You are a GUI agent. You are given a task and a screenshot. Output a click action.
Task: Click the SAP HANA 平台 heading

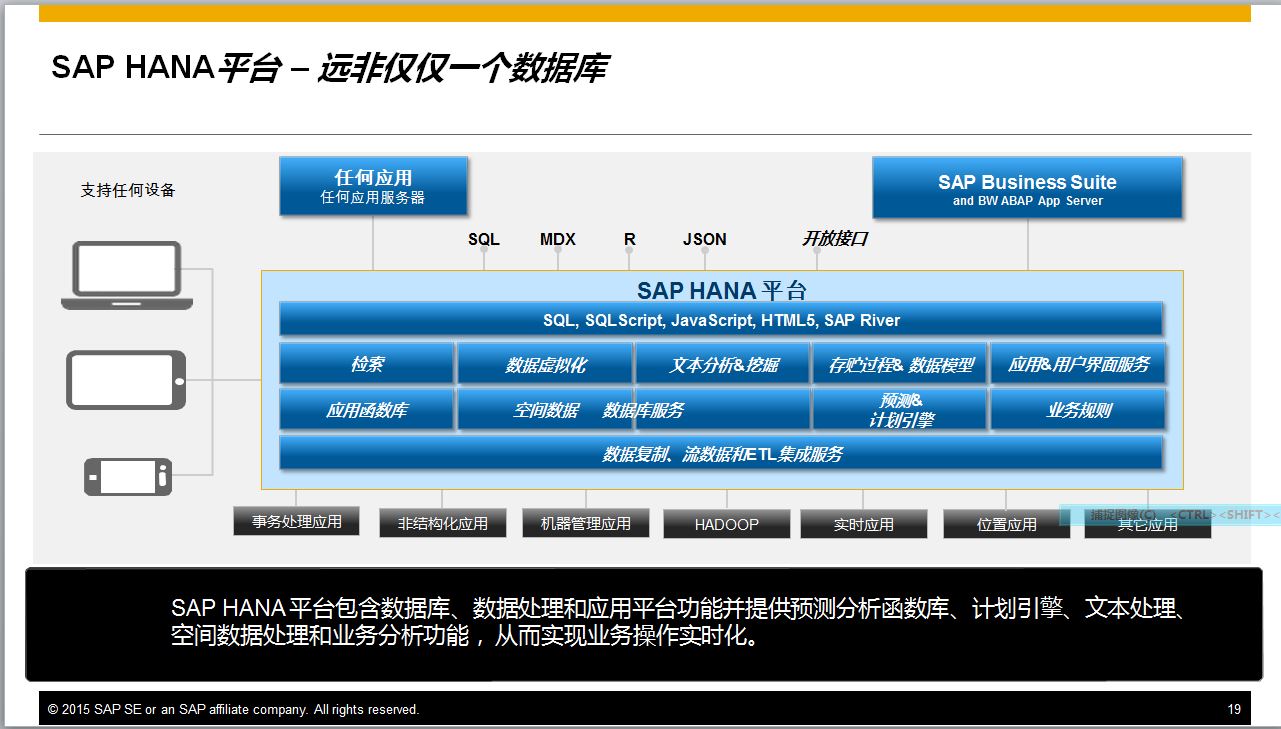click(722, 290)
